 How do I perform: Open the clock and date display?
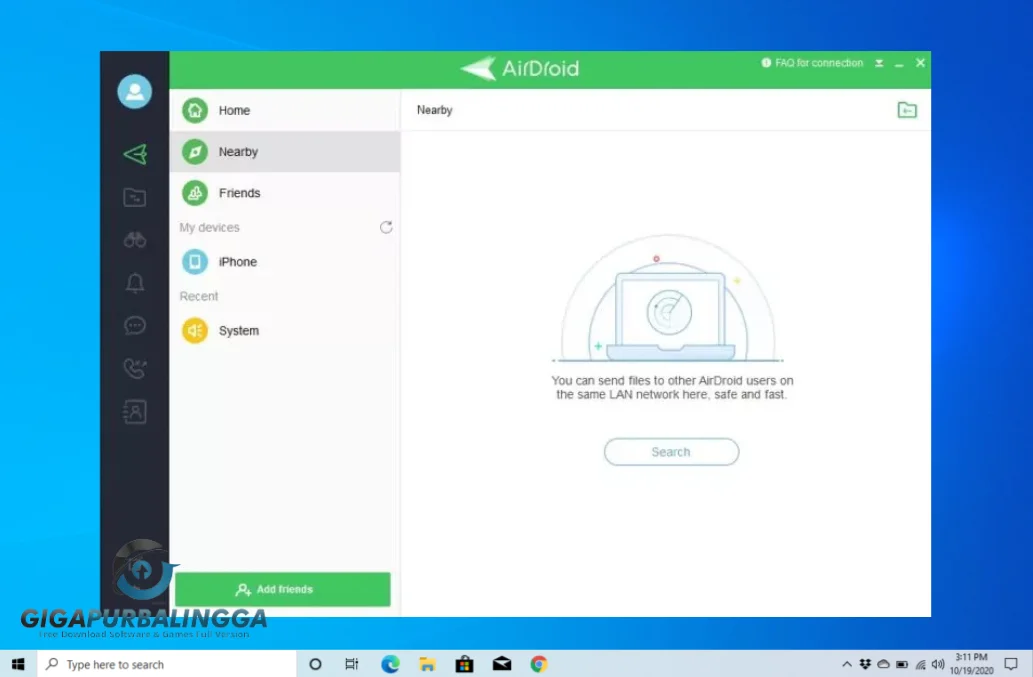click(x=971, y=664)
